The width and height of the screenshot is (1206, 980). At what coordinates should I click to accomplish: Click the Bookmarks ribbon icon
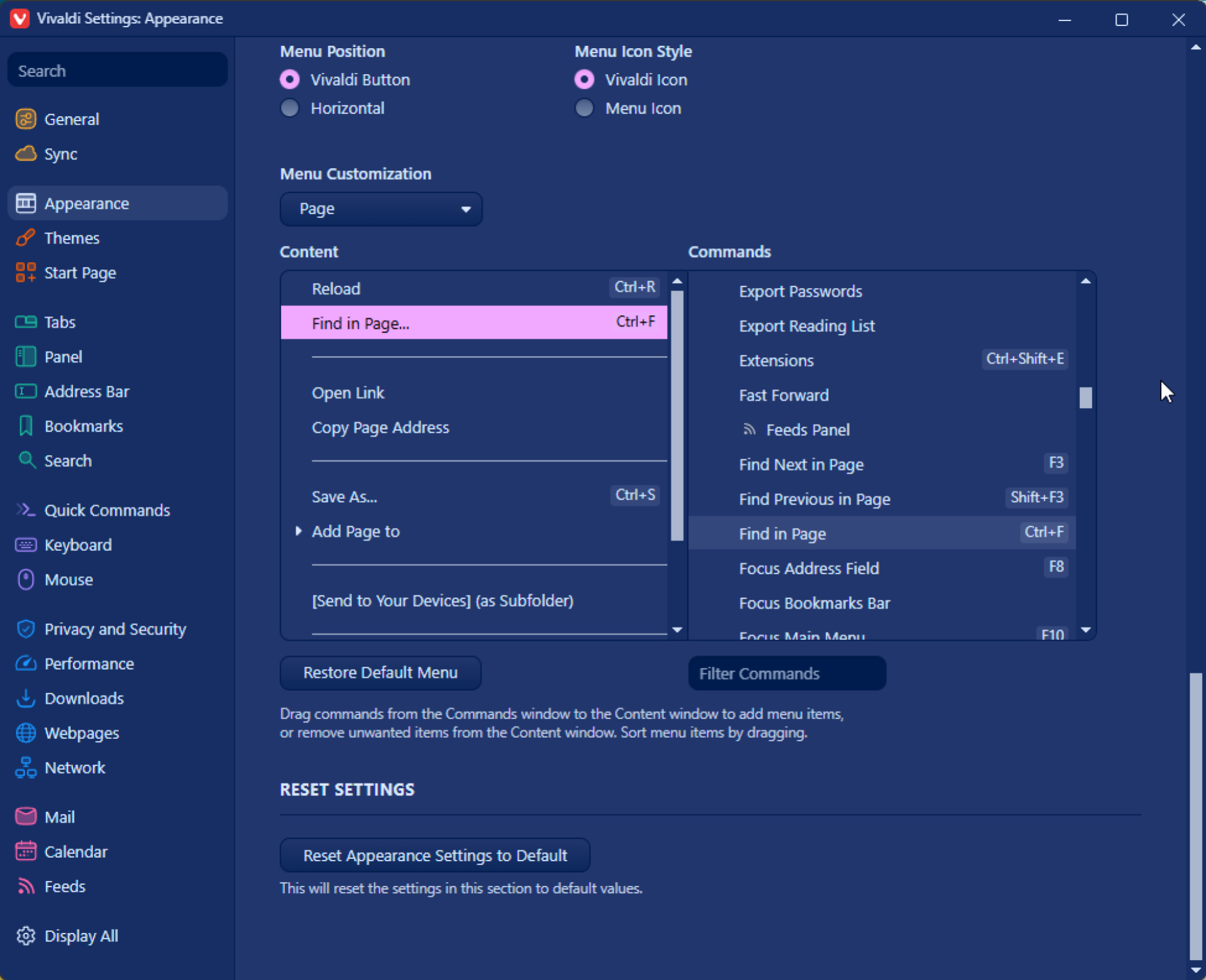pyautogui.click(x=25, y=426)
